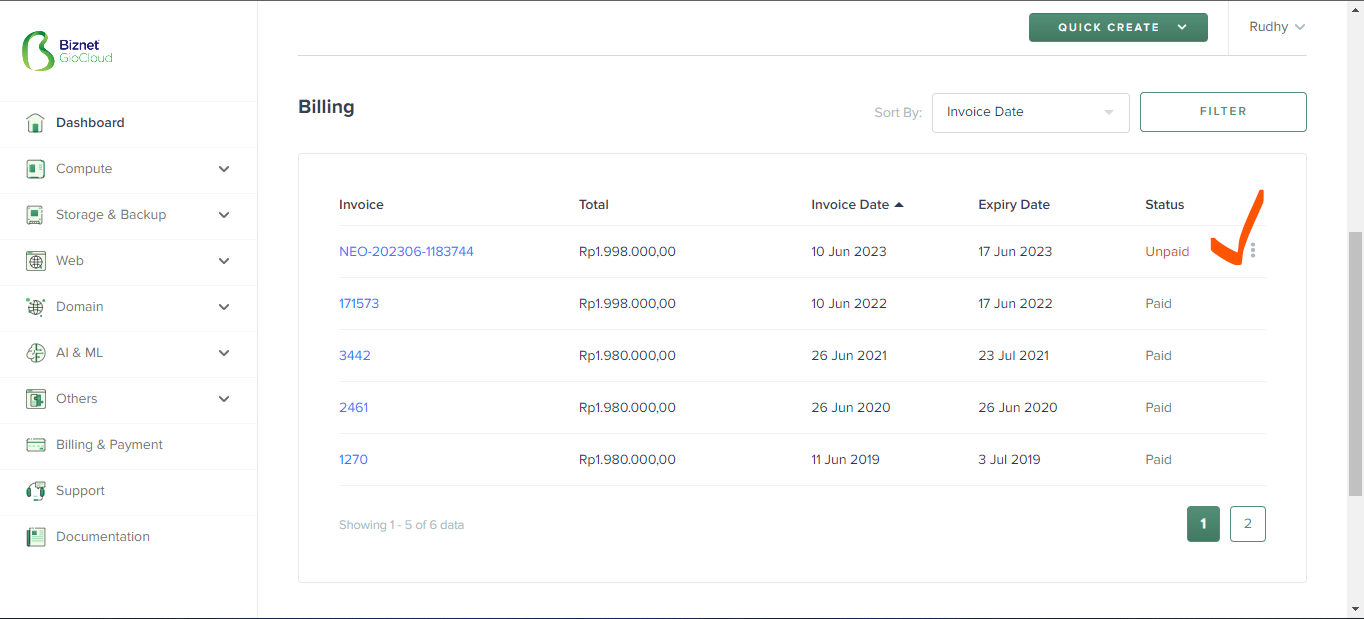Click the Web globe icon
Viewport: 1364px width, 619px height.
pos(35,261)
